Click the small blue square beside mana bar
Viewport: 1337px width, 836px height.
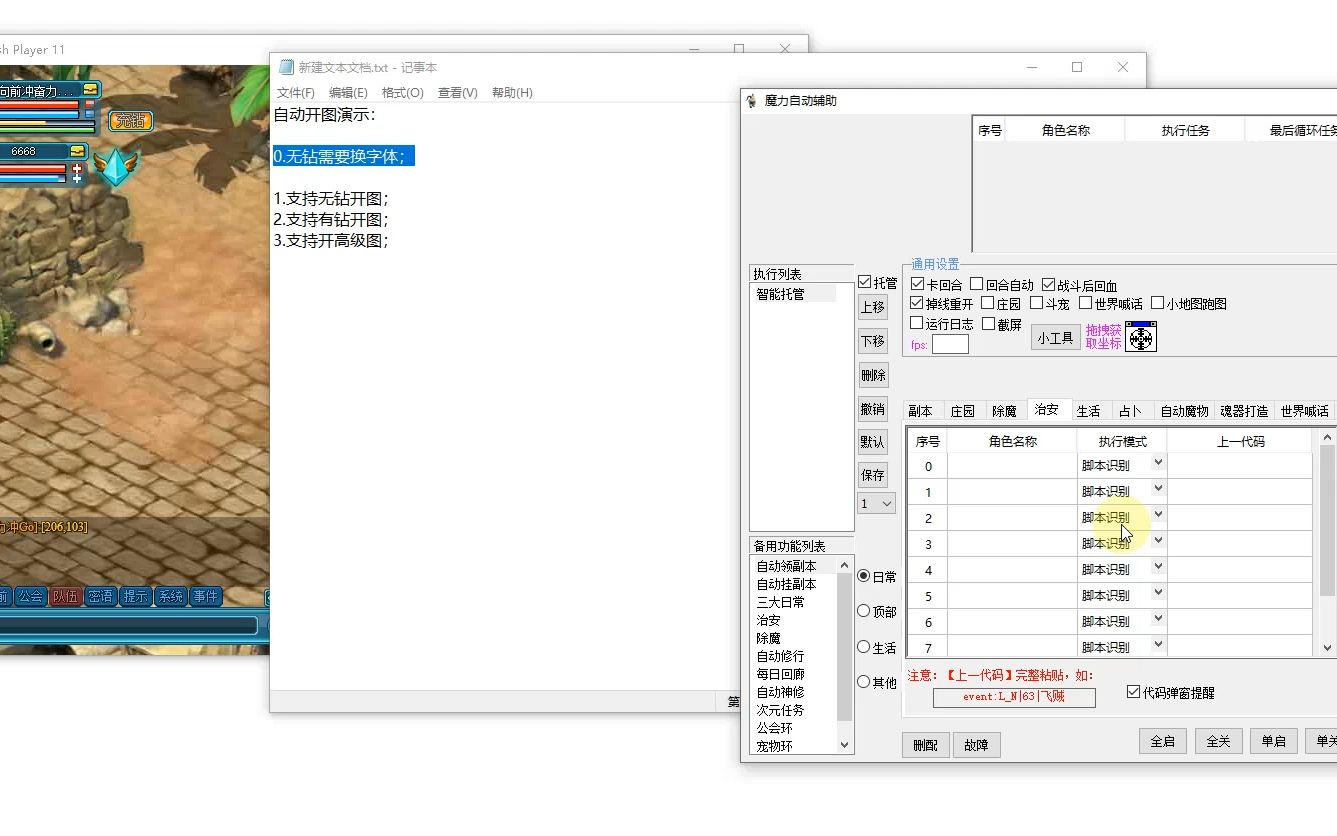89,114
